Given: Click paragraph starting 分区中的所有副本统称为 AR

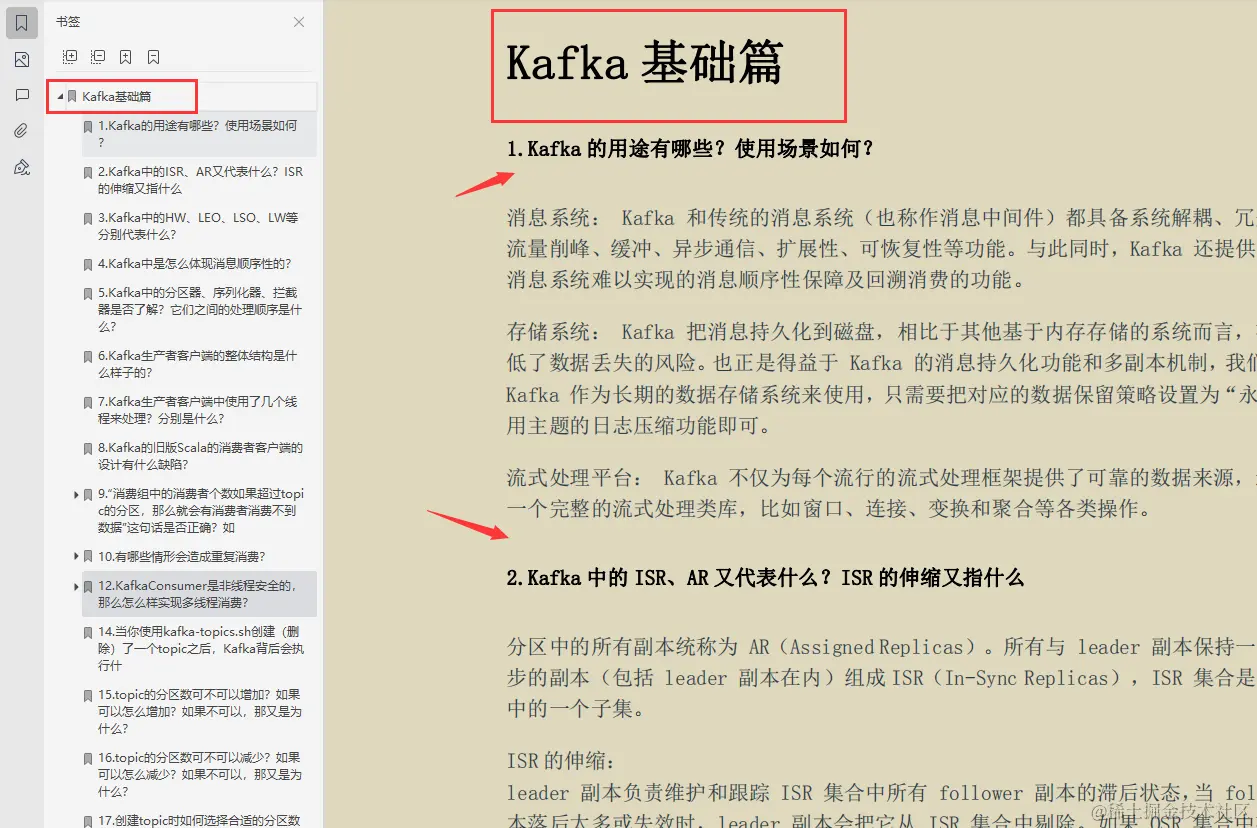Looking at the screenshot, I should (x=882, y=678).
